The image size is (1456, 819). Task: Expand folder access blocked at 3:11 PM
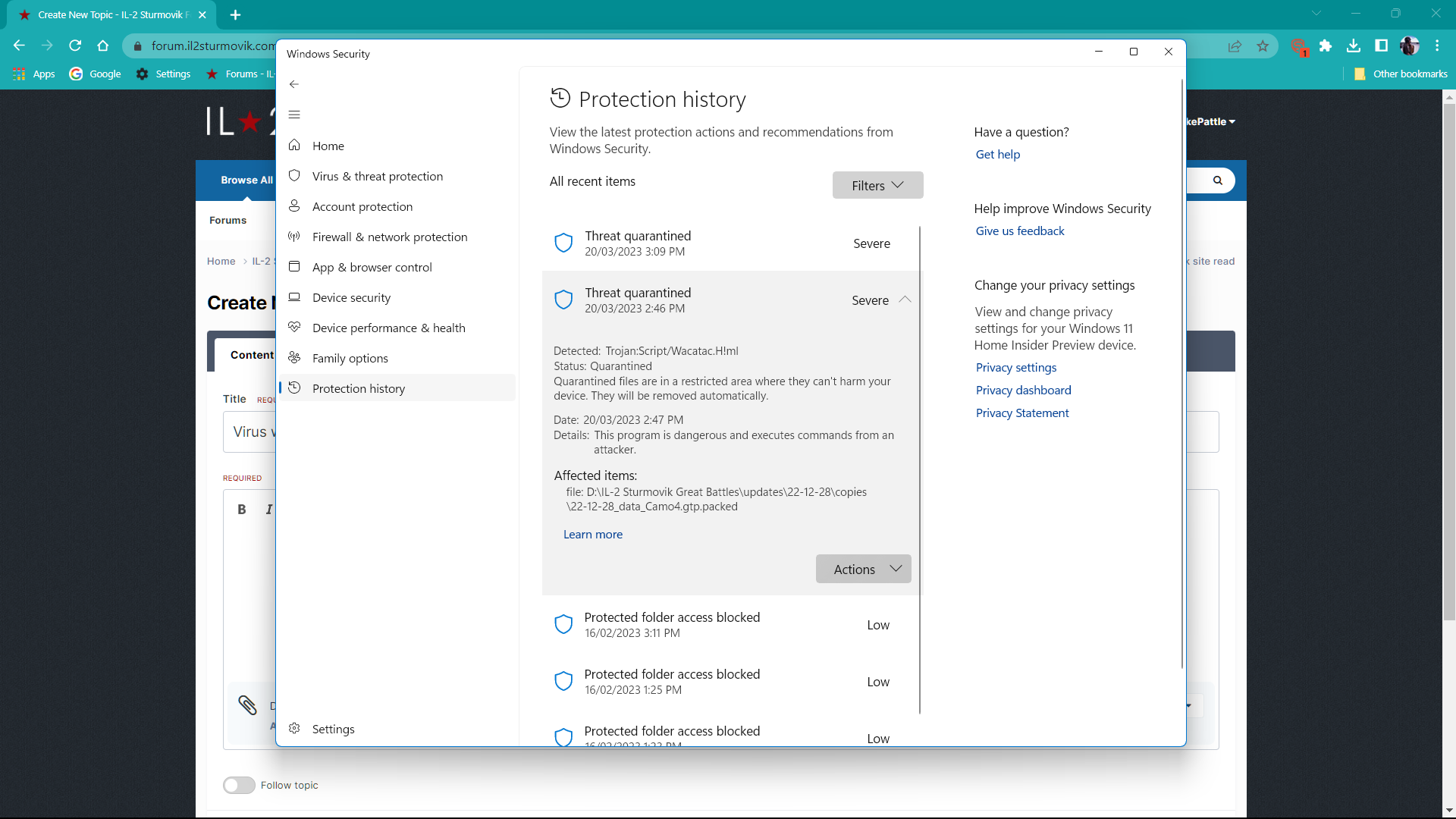coord(730,624)
